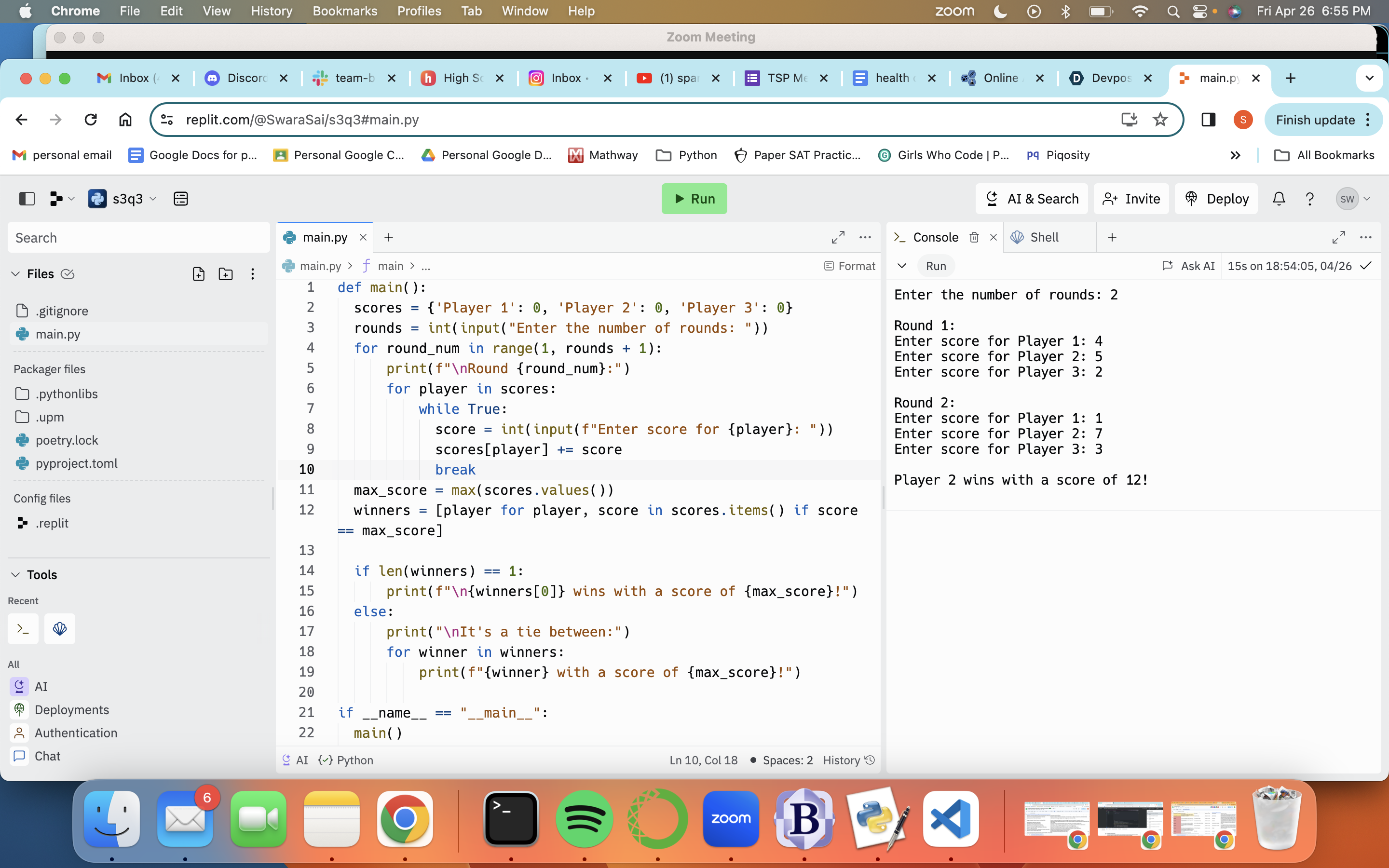Open the Invite button
This screenshot has width=1389, height=868.
1131,199
